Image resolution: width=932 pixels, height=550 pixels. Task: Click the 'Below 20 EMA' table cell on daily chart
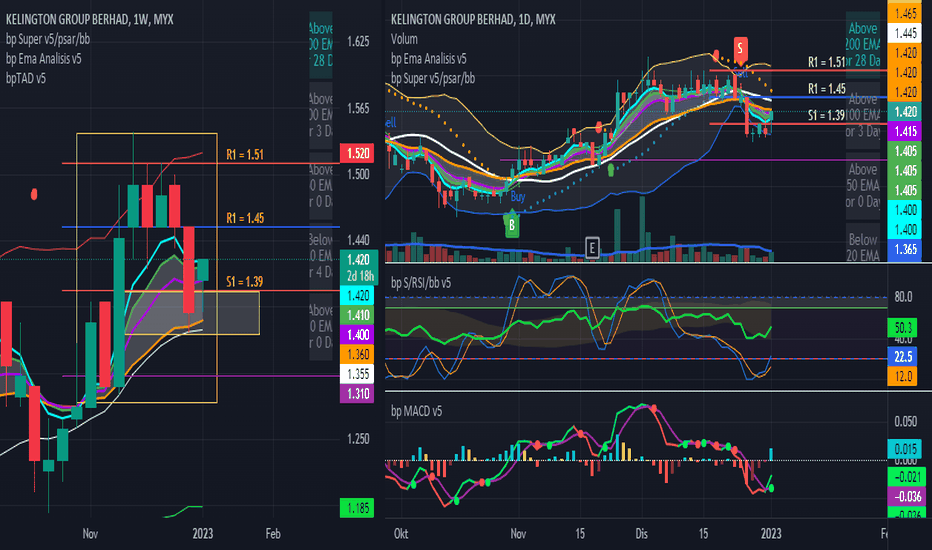pyautogui.click(x=863, y=243)
